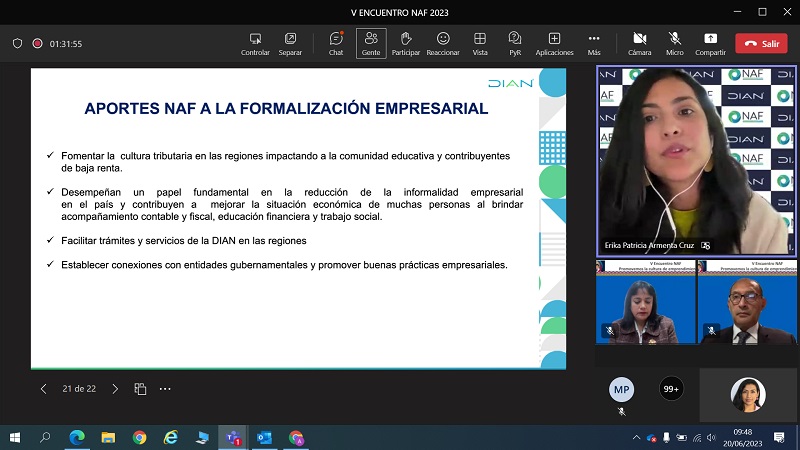Open the Más options menu

594,44
